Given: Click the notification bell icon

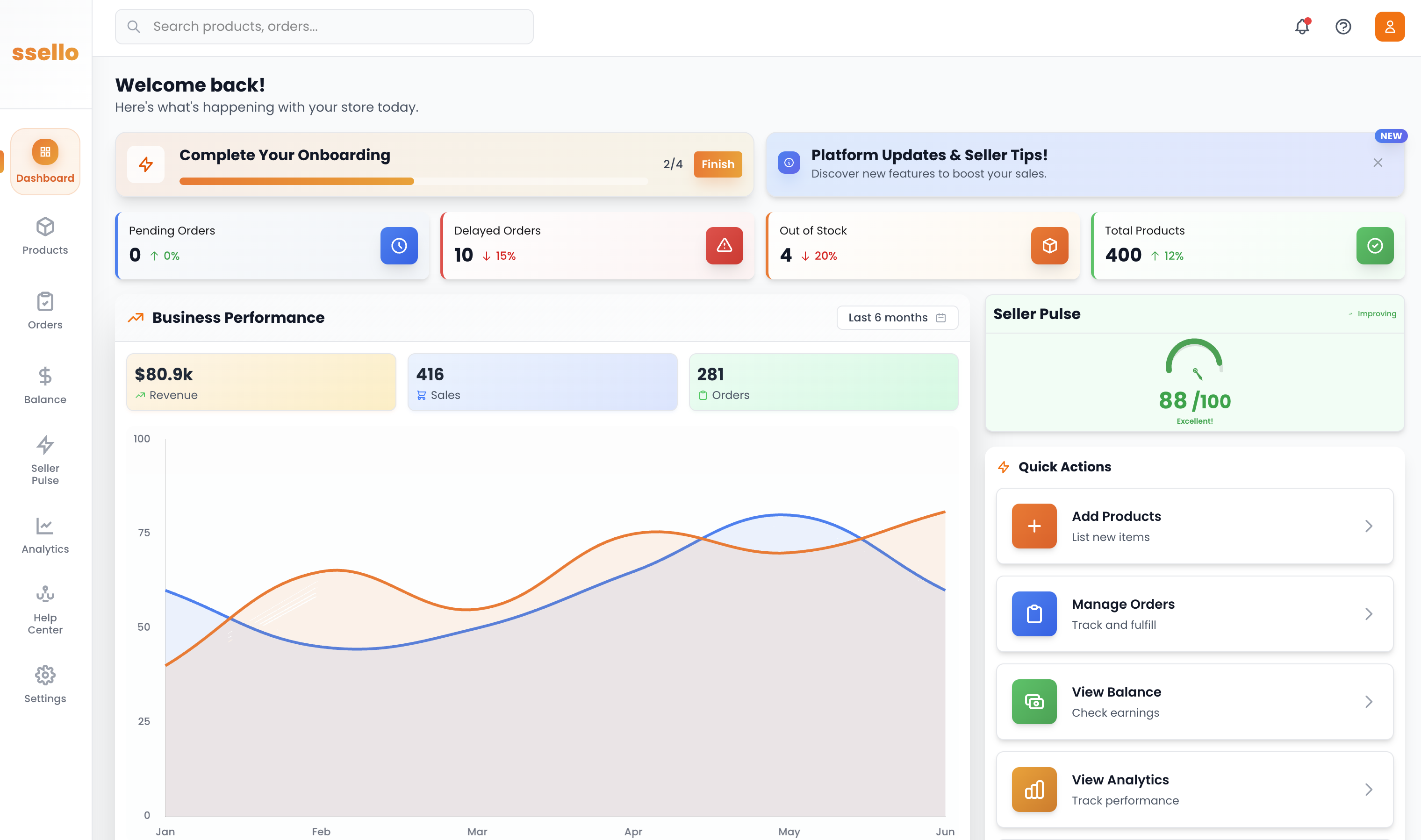Looking at the screenshot, I should [1301, 27].
